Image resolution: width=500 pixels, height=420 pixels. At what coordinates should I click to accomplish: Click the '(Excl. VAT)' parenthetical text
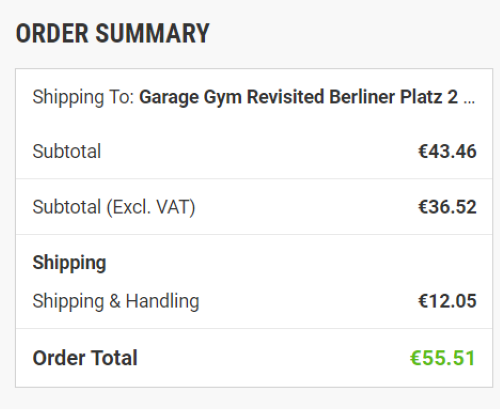[x=151, y=207]
